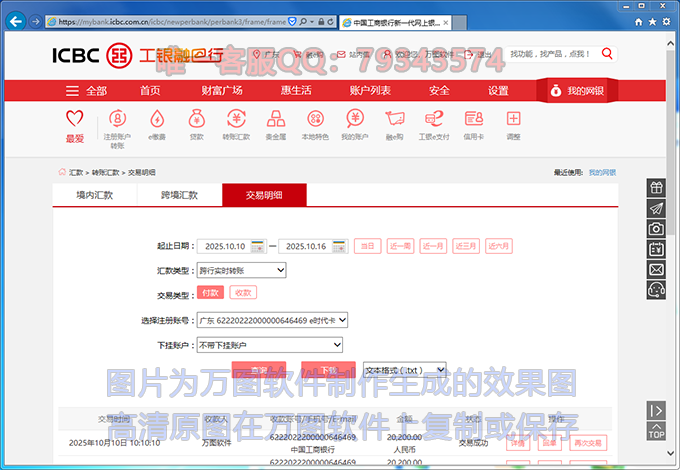
Task: Open the 选择注册账号 account dropdown
Action: pos(272,320)
